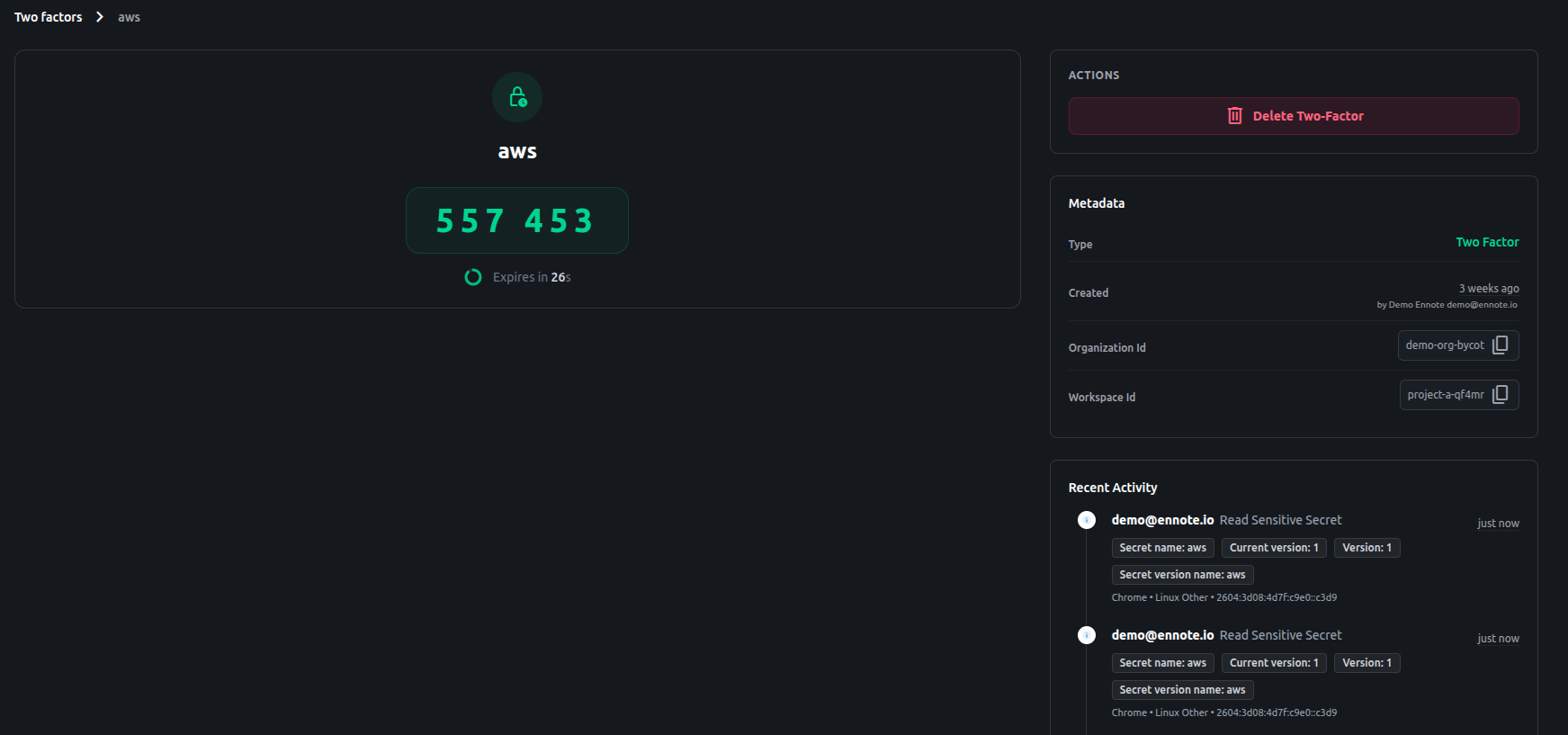
Task: Click the aws breadcrumb item
Action: (129, 17)
